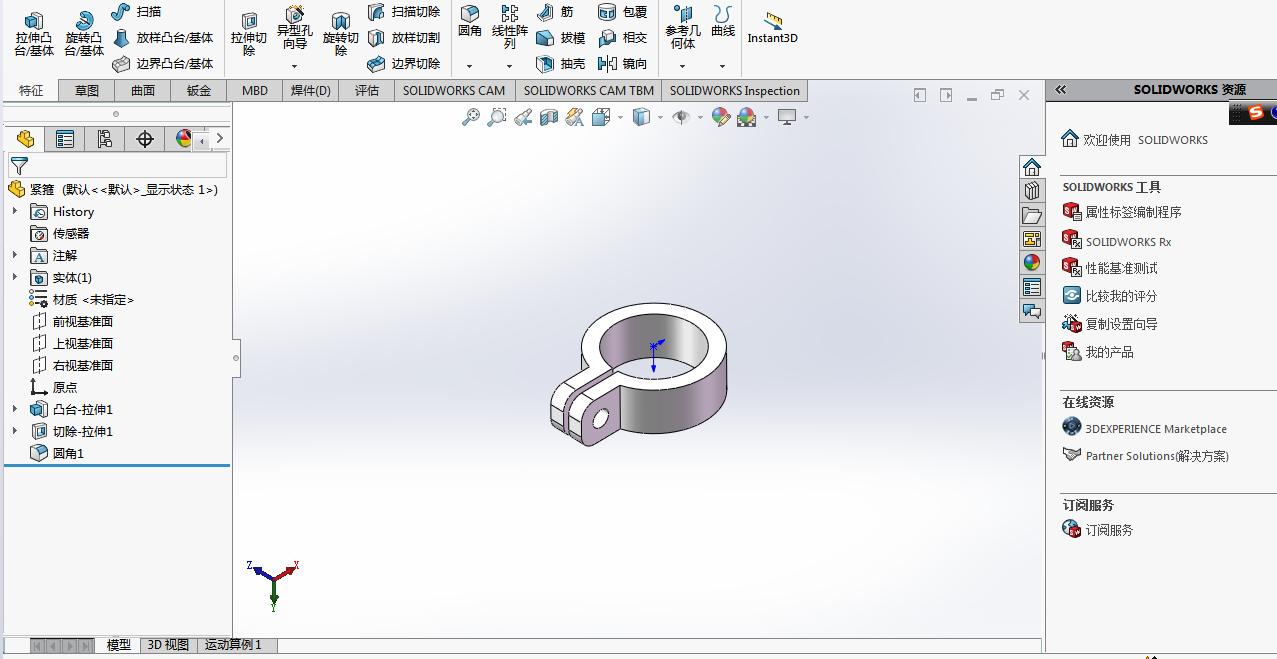This screenshot has height=659, width=1277.
Task: Select the 线性阵列 linear pattern tool
Action: point(510,27)
